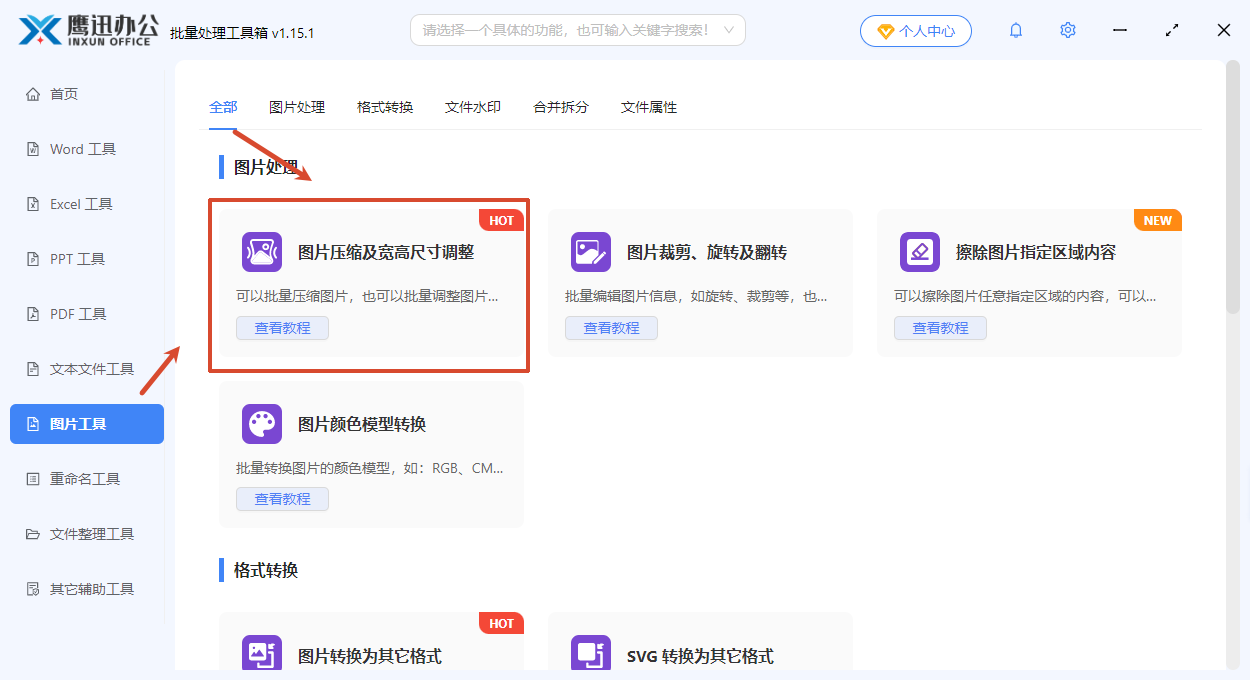Switch to the 全部 tab
The width and height of the screenshot is (1250, 680).
tap(223, 107)
